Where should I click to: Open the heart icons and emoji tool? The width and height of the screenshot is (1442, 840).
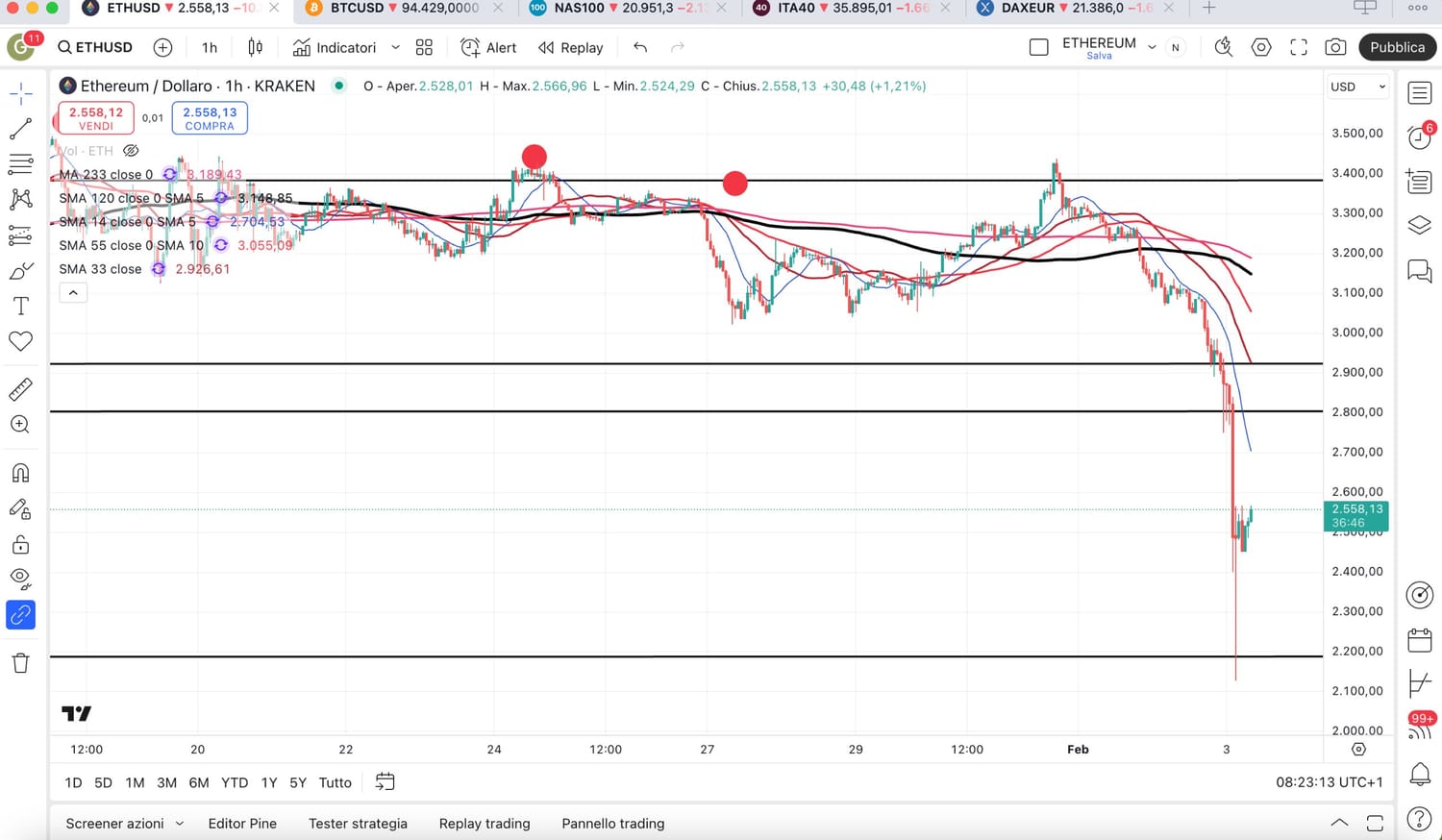coord(20,341)
